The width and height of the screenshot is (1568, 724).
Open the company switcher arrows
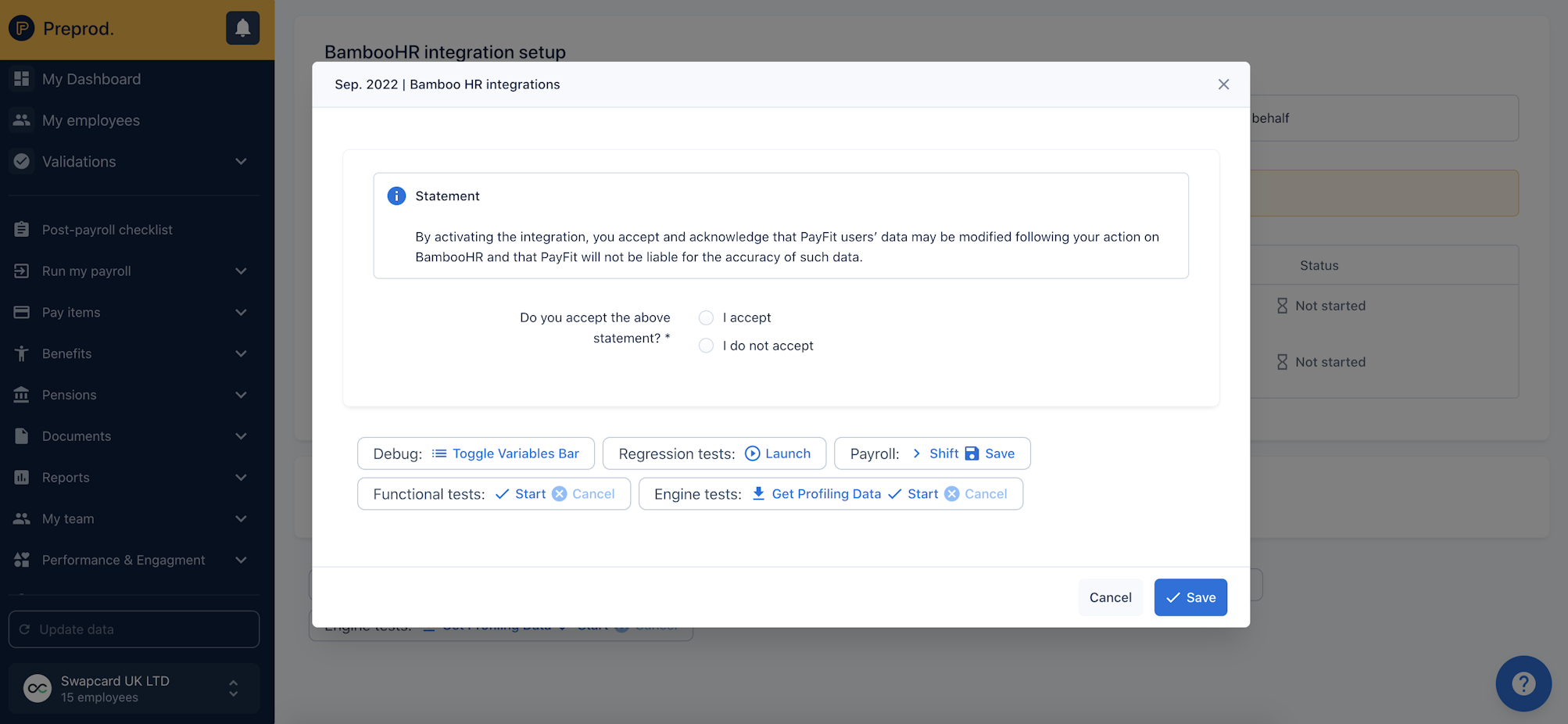coord(233,689)
